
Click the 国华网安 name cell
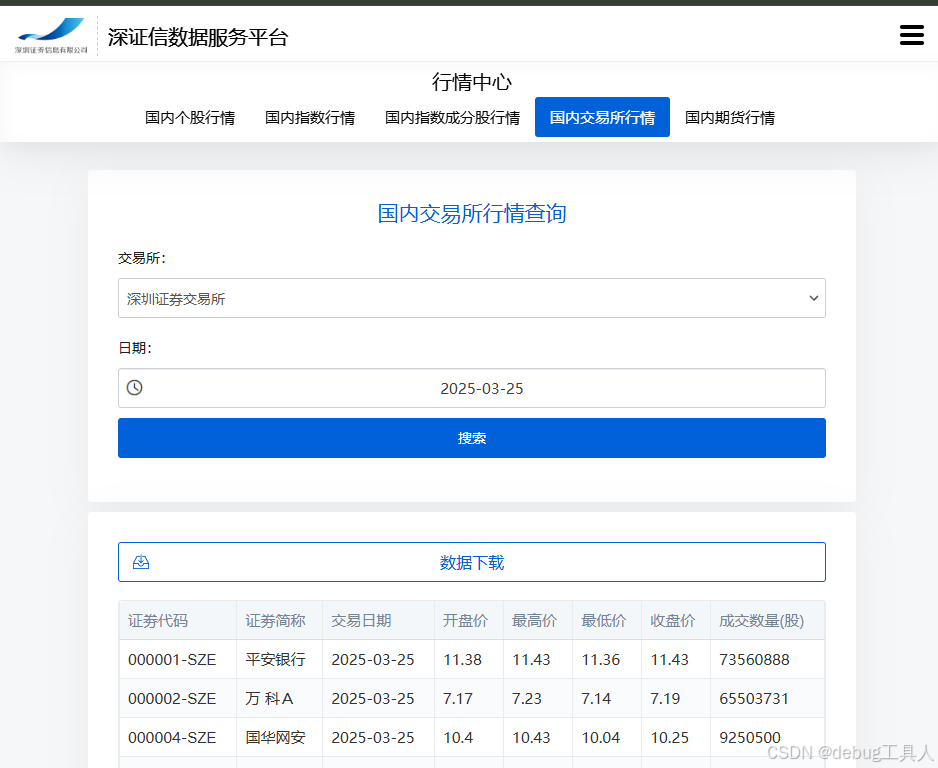279,737
